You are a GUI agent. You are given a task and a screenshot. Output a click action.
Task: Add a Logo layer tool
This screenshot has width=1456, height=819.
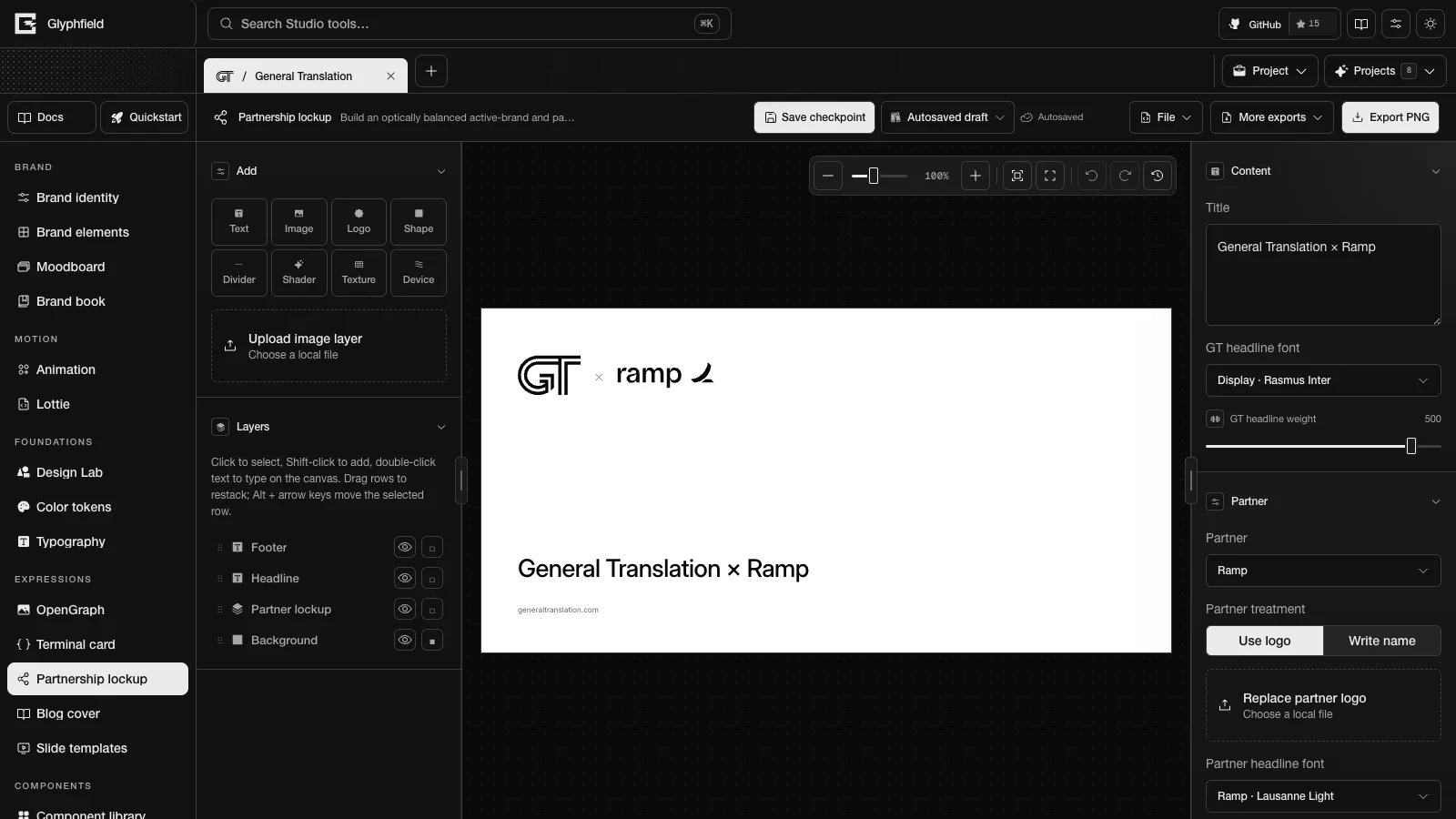(x=359, y=222)
